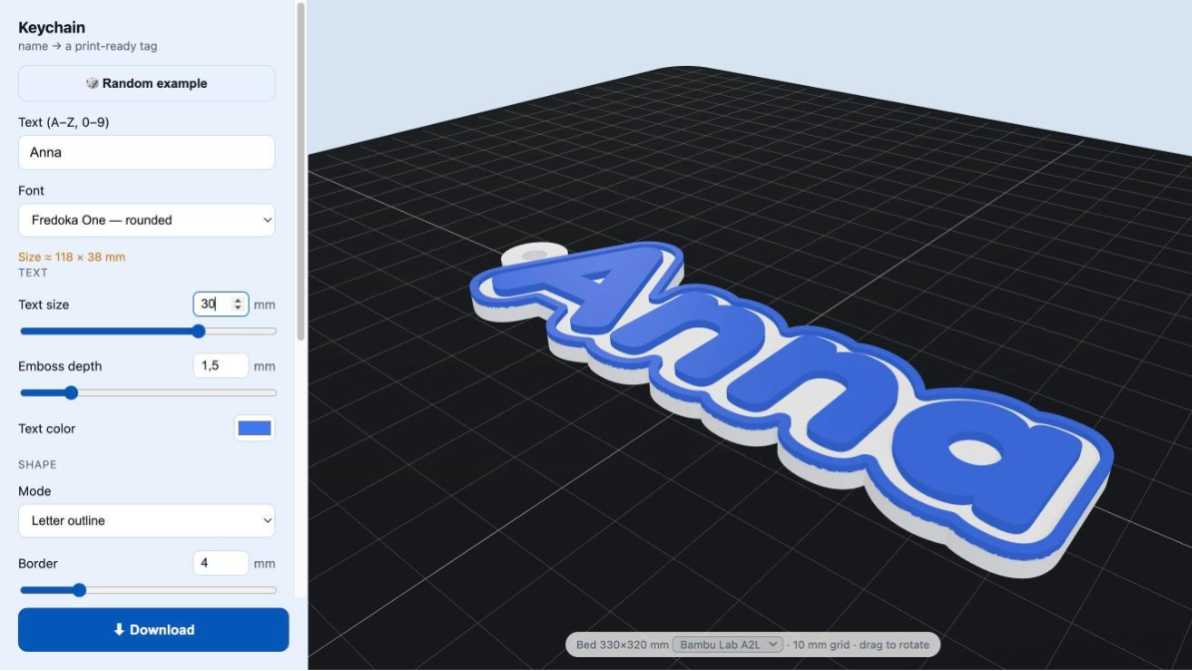
Task: Click the Download button
Action: (154, 629)
